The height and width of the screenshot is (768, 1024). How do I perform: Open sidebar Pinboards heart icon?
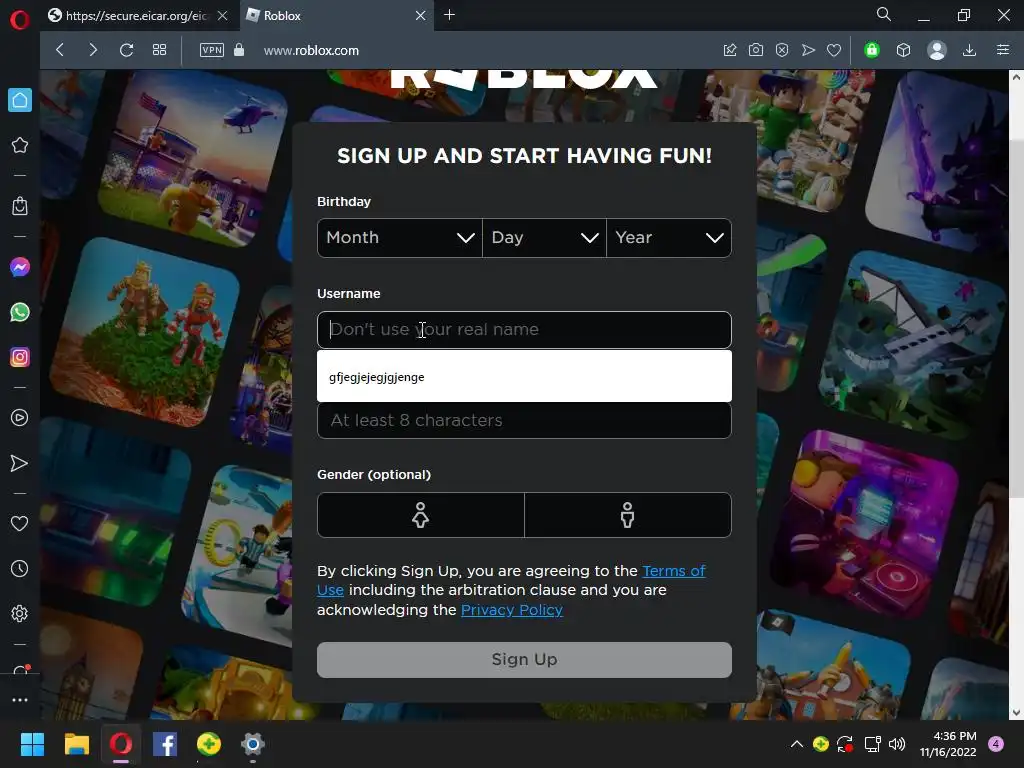coord(20,524)
